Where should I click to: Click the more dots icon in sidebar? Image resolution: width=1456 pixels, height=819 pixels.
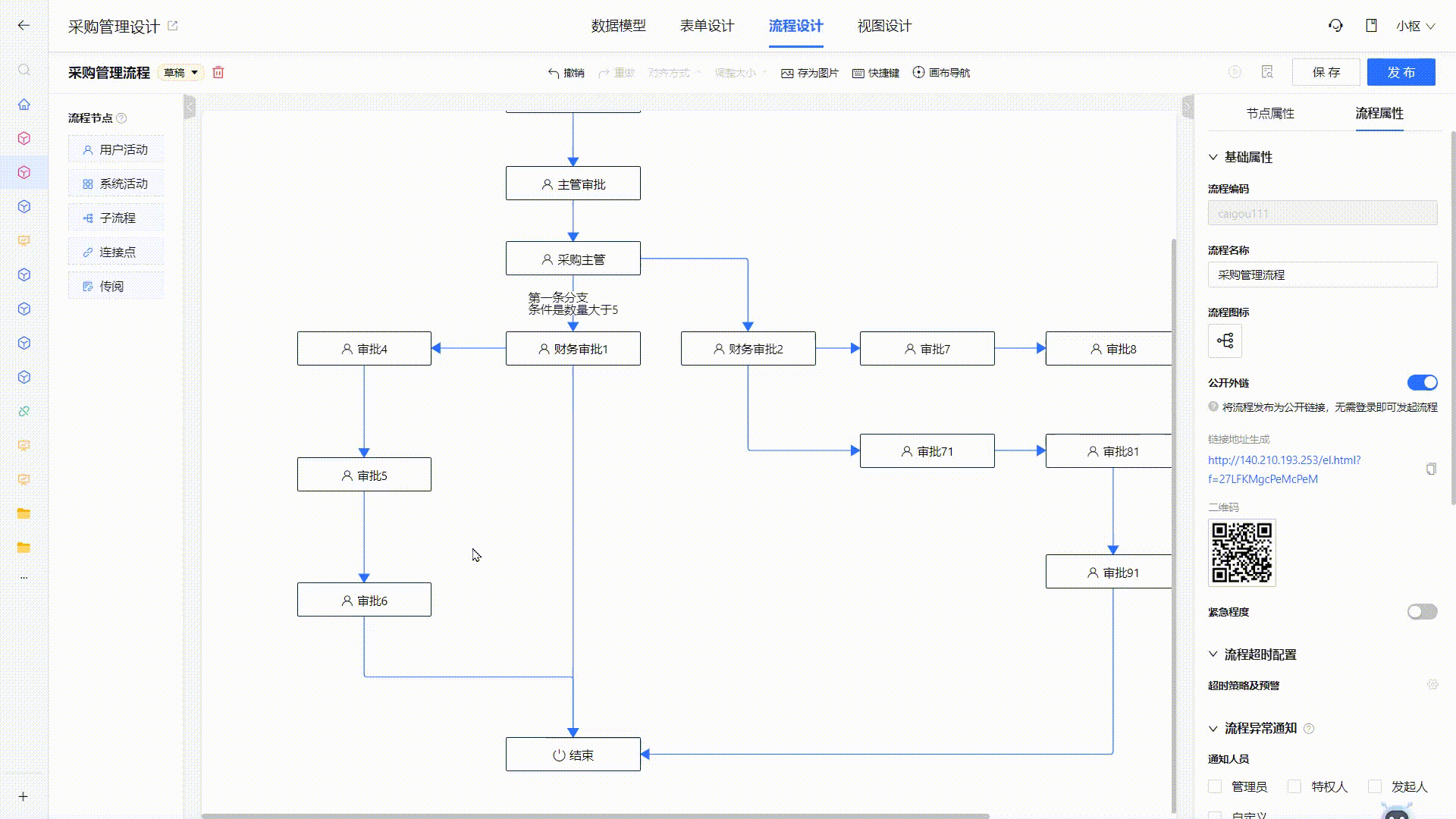click(x=24, y=578)
